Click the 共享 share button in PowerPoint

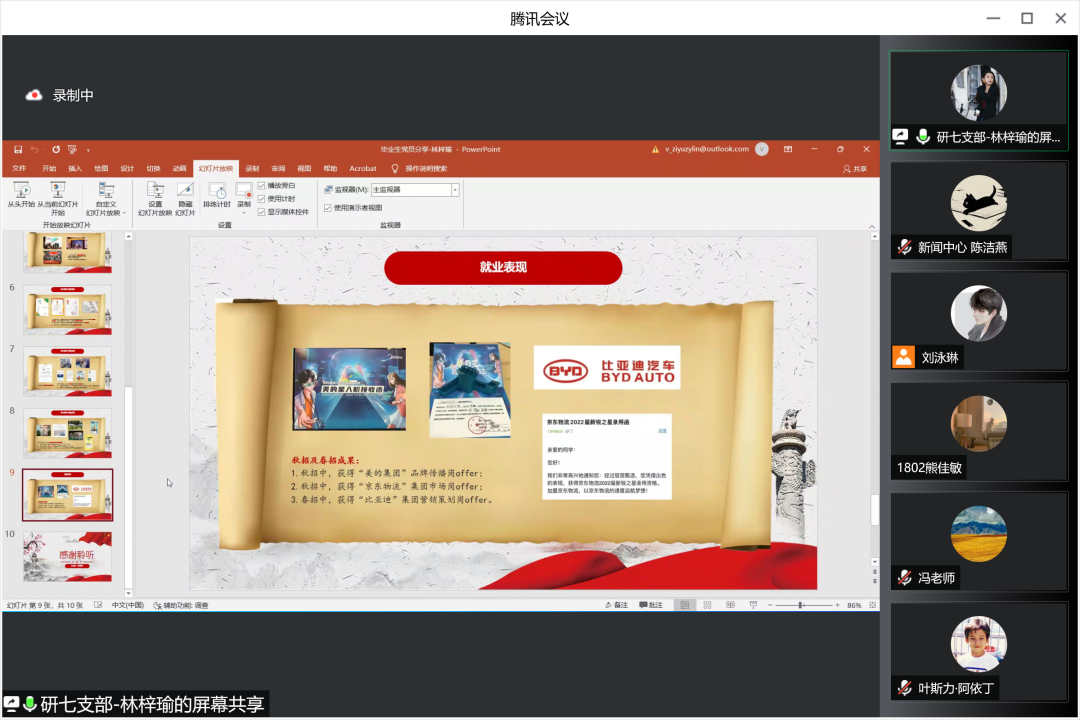click(x=855, y=169)
